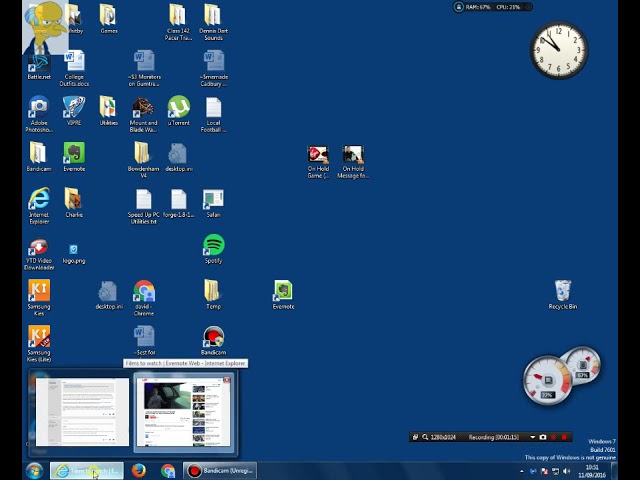This screenshot has height=480, width=640.
Task: Open the Windows Start menu
Action: (x=35, y=471)
